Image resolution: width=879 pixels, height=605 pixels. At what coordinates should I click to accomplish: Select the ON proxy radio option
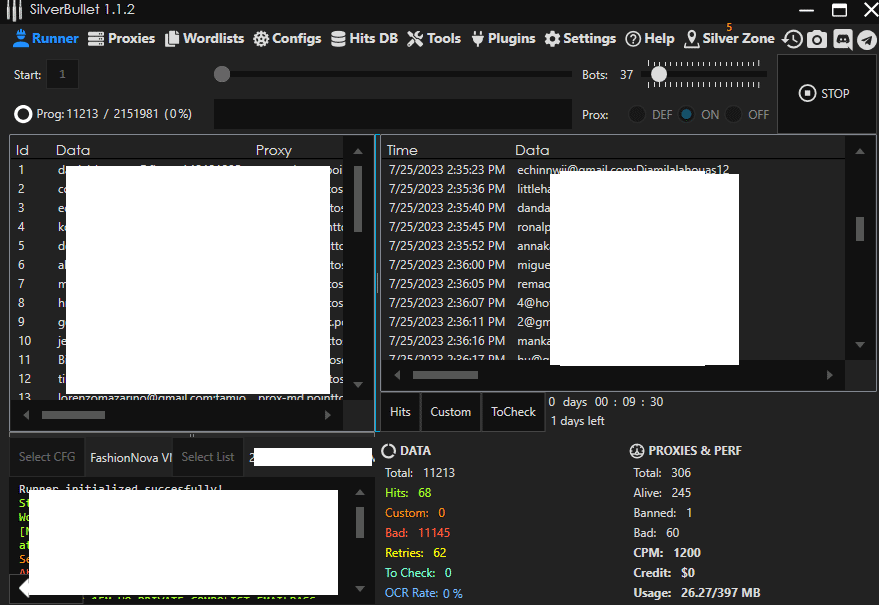point(686,114)
